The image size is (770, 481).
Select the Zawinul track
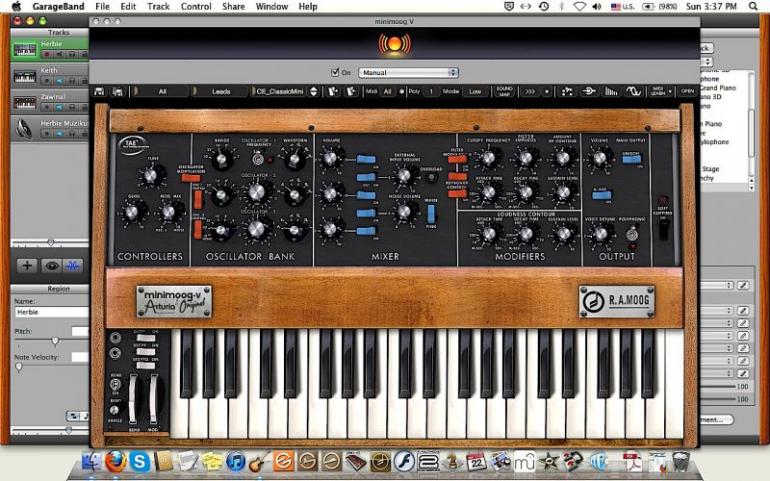coord(50,102)
